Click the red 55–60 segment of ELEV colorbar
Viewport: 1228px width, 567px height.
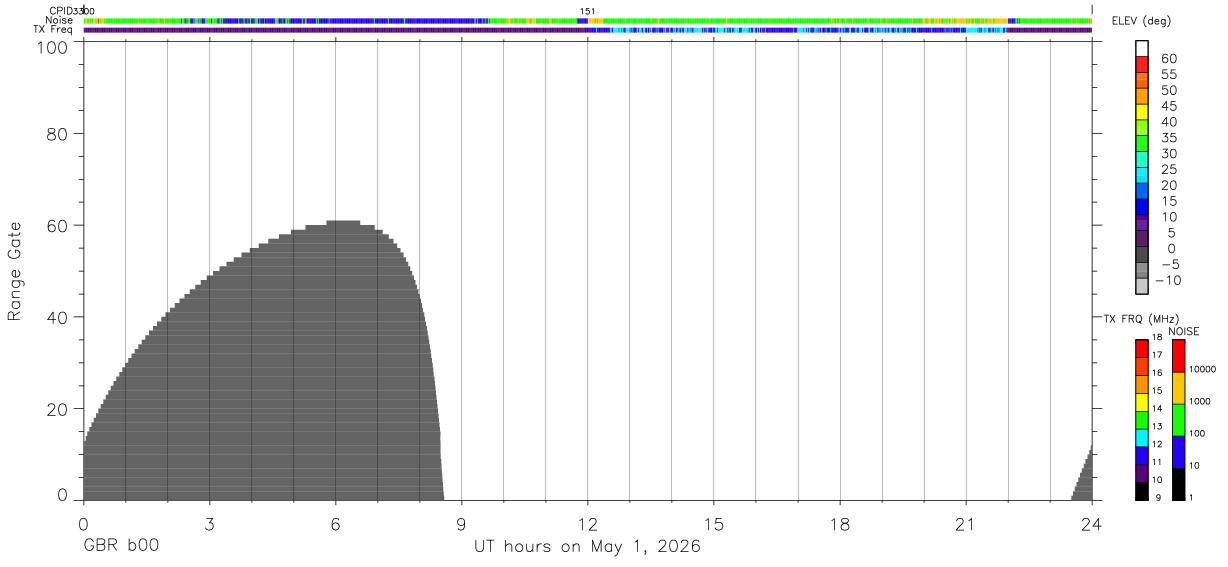[1142, 65]
